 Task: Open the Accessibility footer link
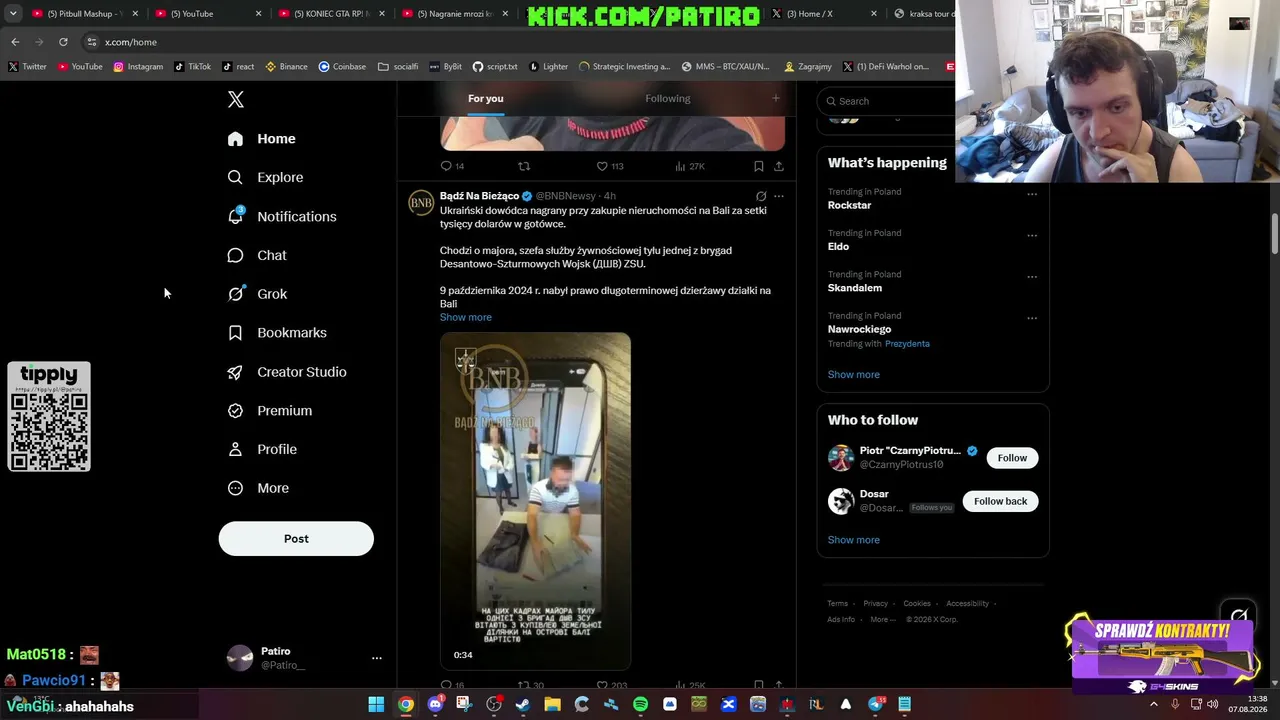967,603
